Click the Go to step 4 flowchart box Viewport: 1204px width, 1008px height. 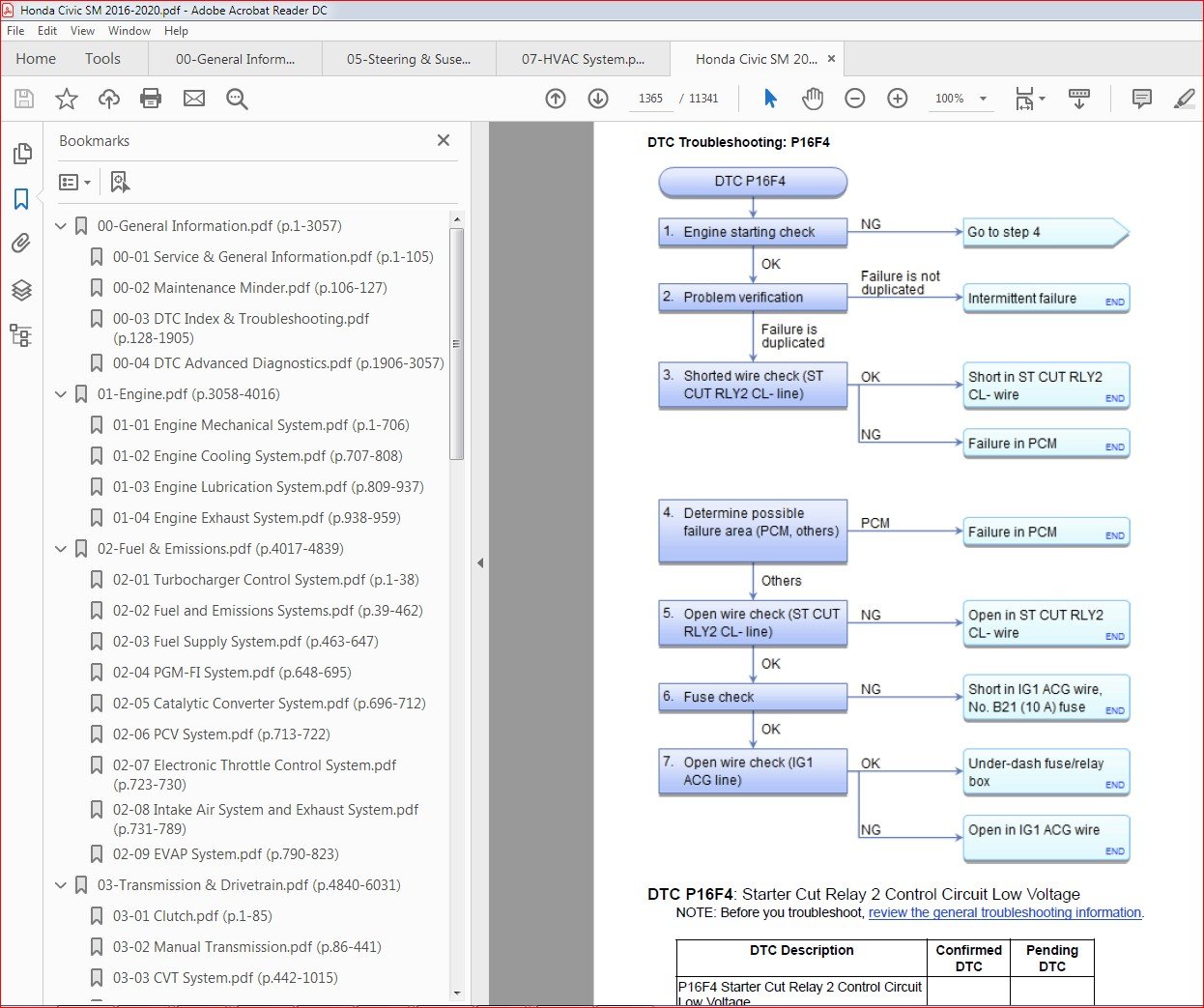(x=1046, y=232)
